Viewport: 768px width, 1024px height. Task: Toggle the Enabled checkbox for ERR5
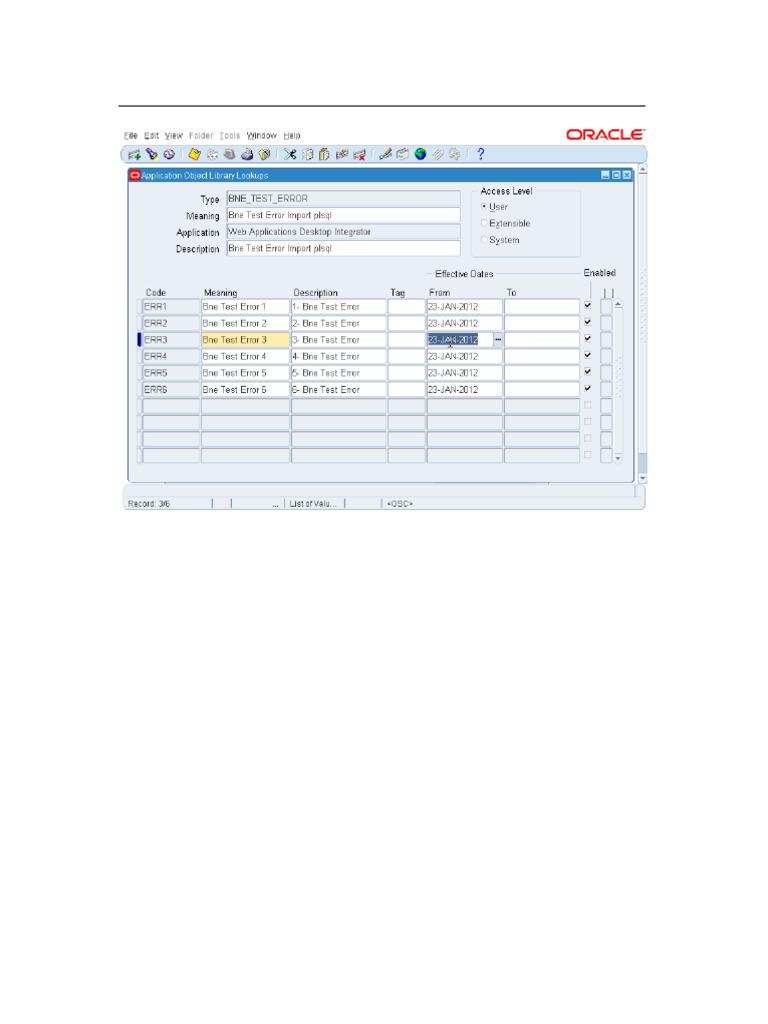[588, 372]
